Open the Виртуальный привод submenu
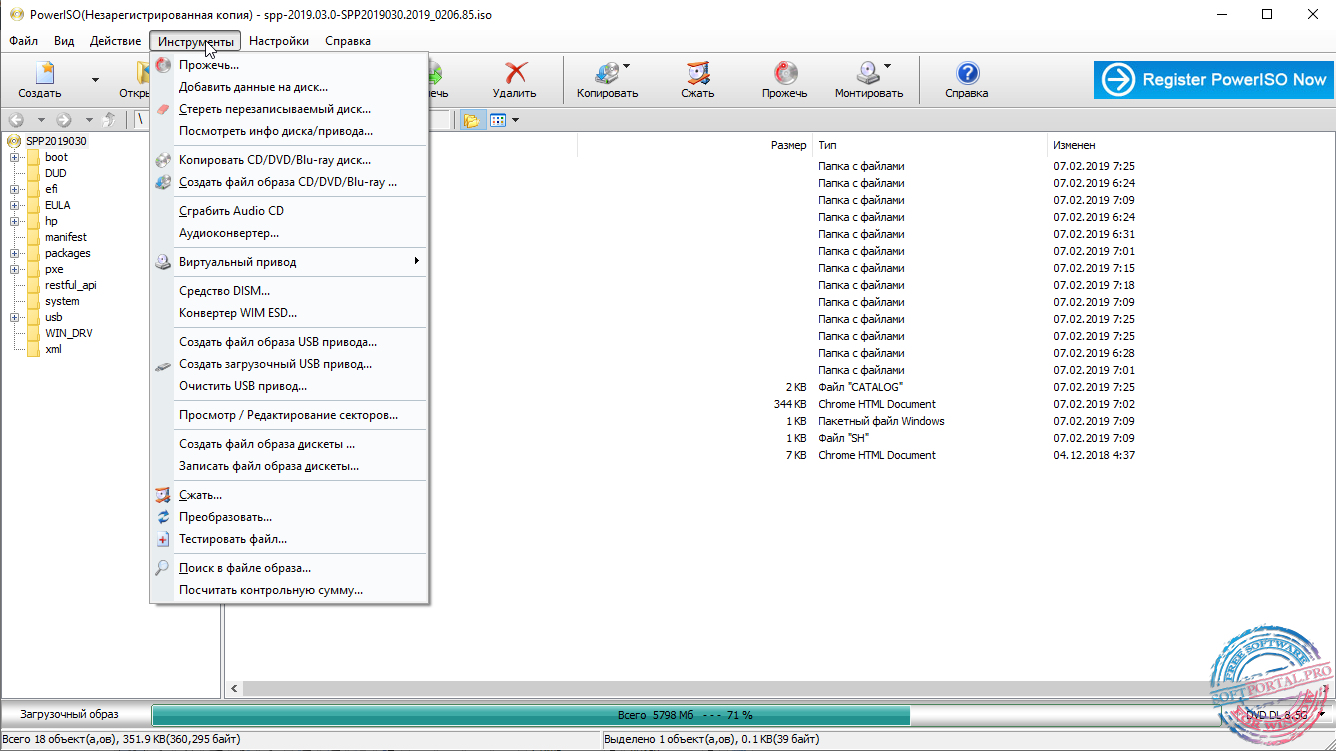The width and height of the screenshot is (1336, 751). (x=289, y=262)
